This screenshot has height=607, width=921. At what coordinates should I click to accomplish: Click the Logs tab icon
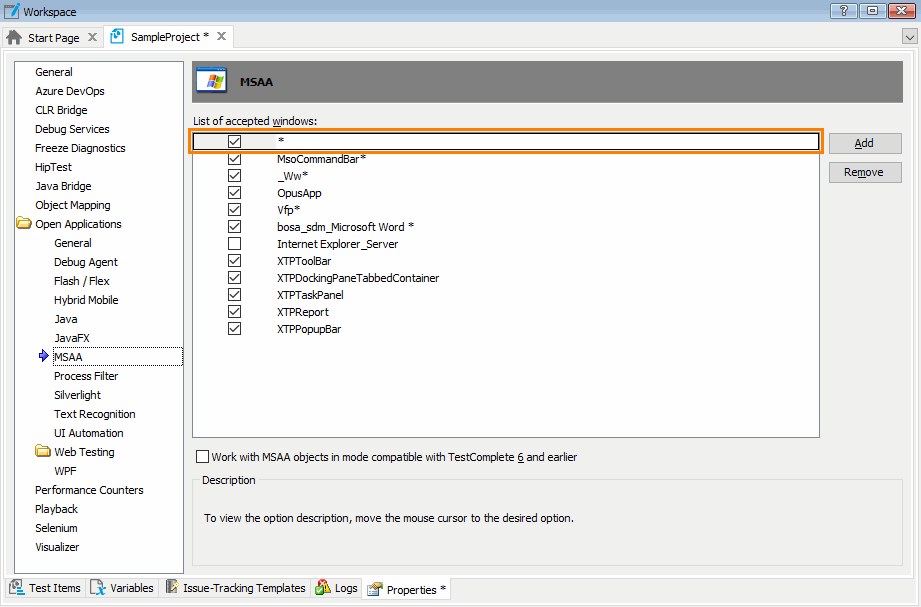point(323,588)
